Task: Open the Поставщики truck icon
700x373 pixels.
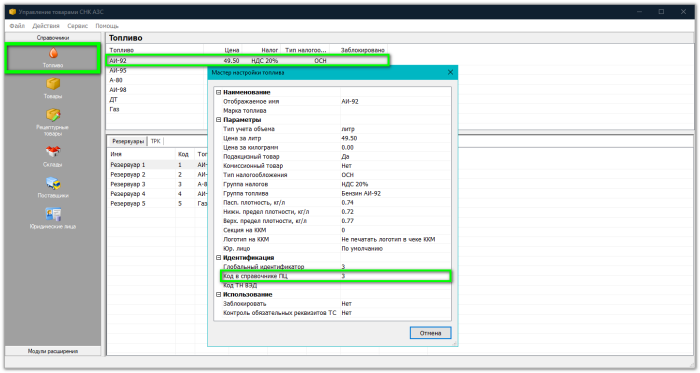Action: click(x=53, y=183)
